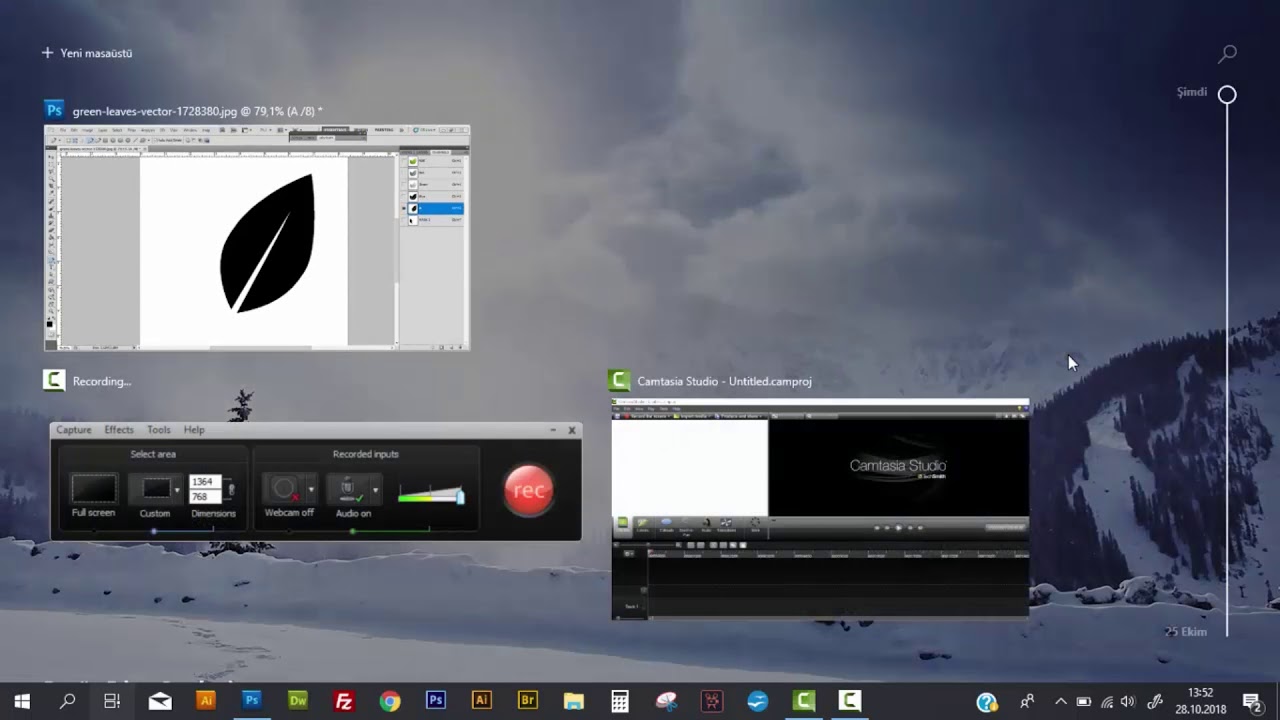Open File Explorer from taskbar

(x=574, y=701)
